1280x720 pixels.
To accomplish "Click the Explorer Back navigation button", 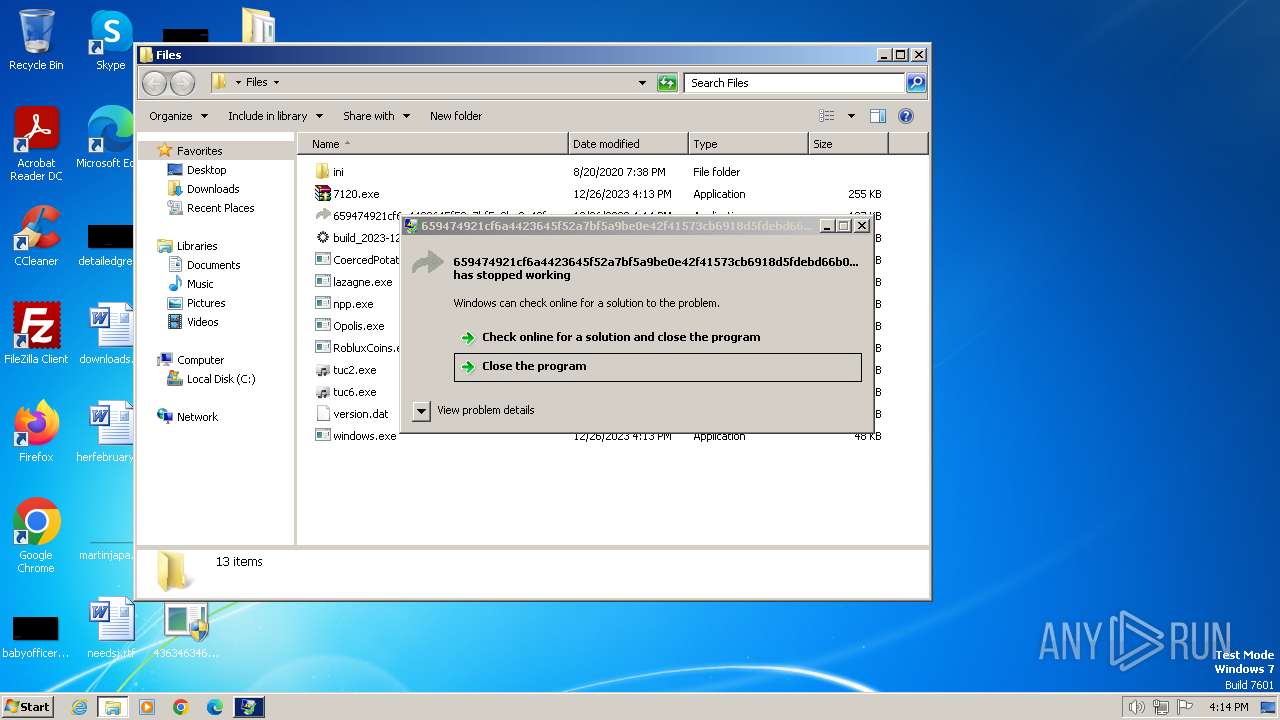I will coord(155,83).
